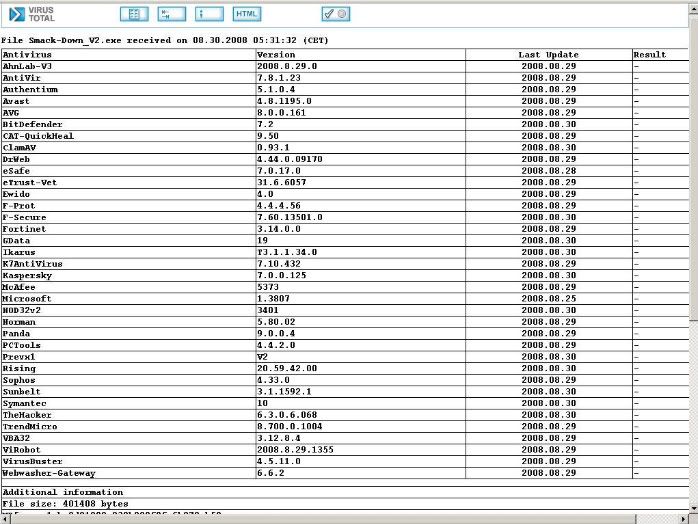
Task: Select the 'TheHacker' antivirus name
Action: [x=27, y=414]
